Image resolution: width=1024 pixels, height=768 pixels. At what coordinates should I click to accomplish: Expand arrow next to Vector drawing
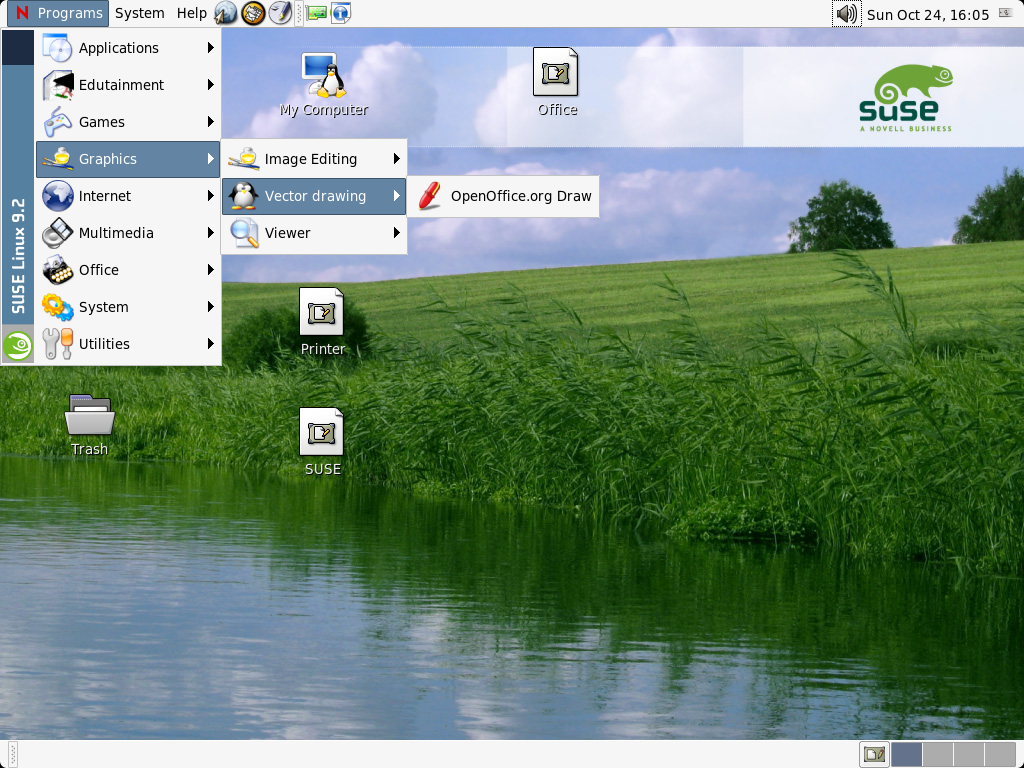[x=396, y=196]
